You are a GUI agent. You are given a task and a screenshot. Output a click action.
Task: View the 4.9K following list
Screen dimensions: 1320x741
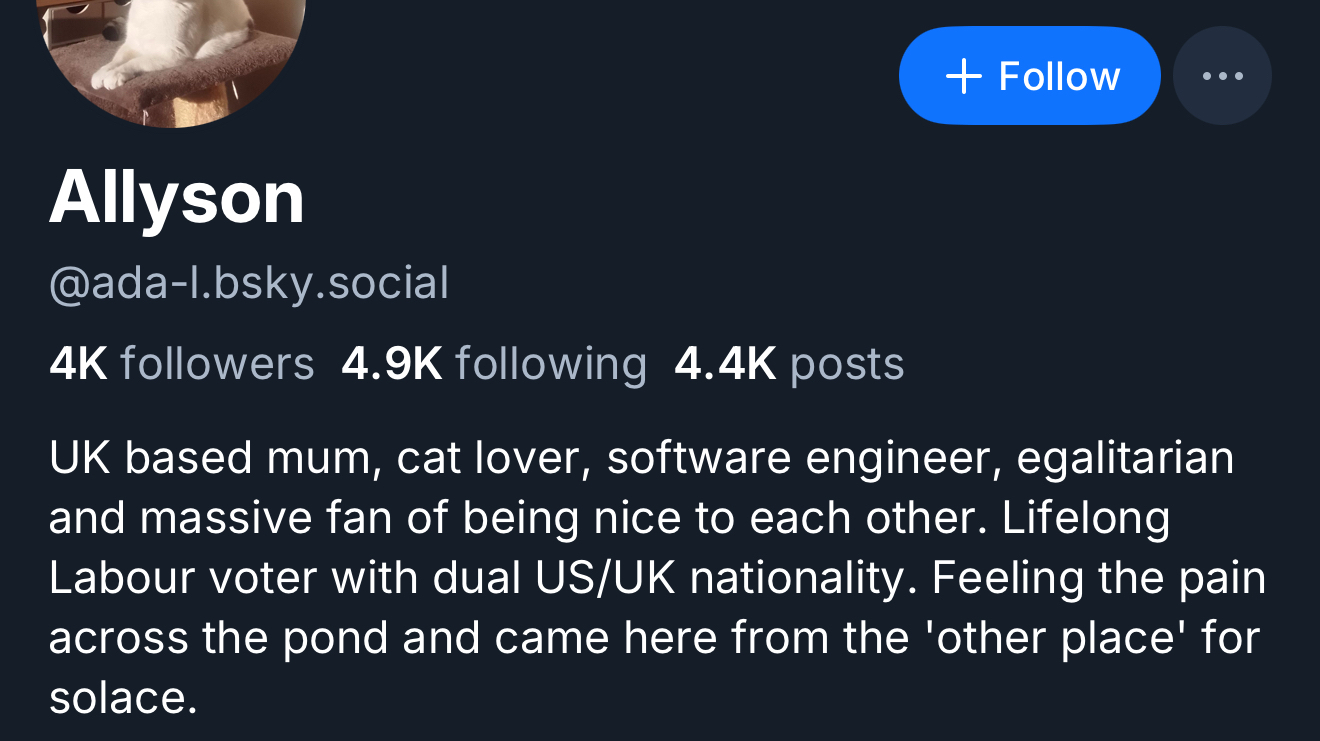(494, 364)
